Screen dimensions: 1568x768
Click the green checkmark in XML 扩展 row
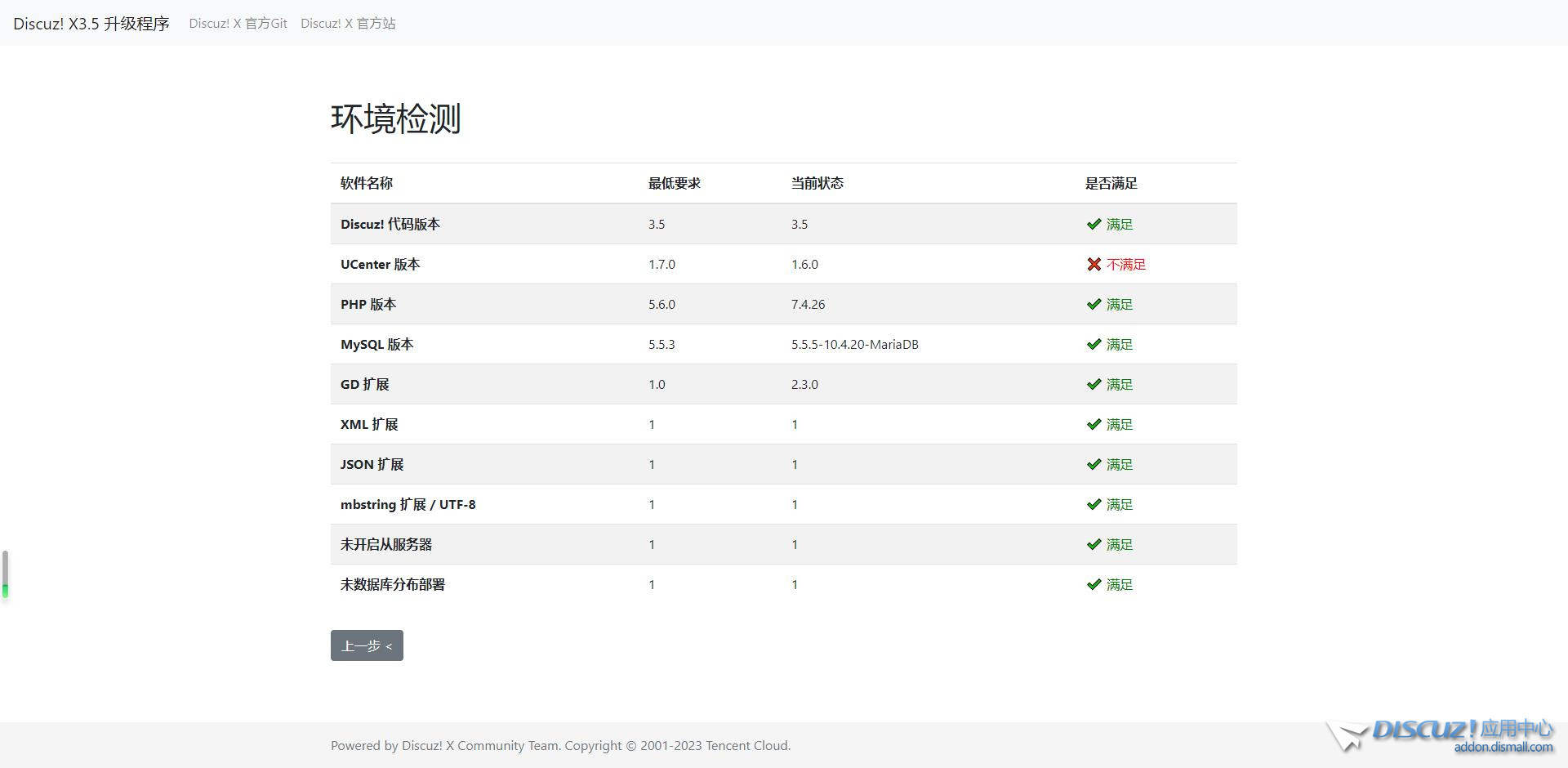click(x=1094, y=424)
